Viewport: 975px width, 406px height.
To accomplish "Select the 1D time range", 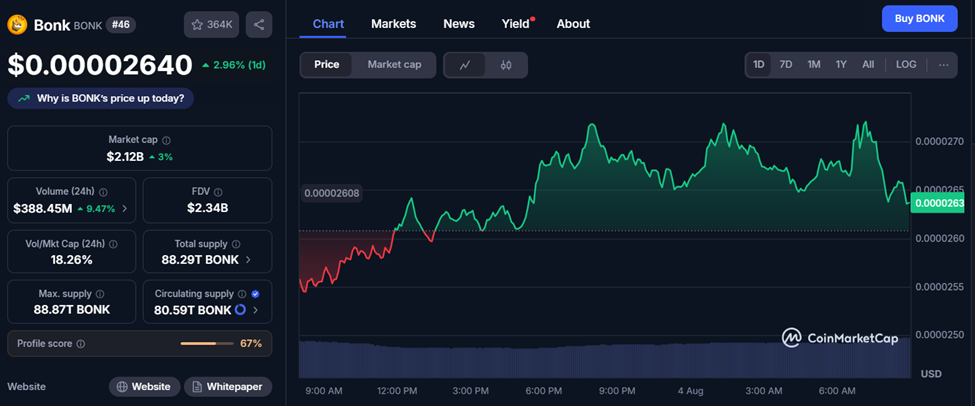I will tap(759, 65).
